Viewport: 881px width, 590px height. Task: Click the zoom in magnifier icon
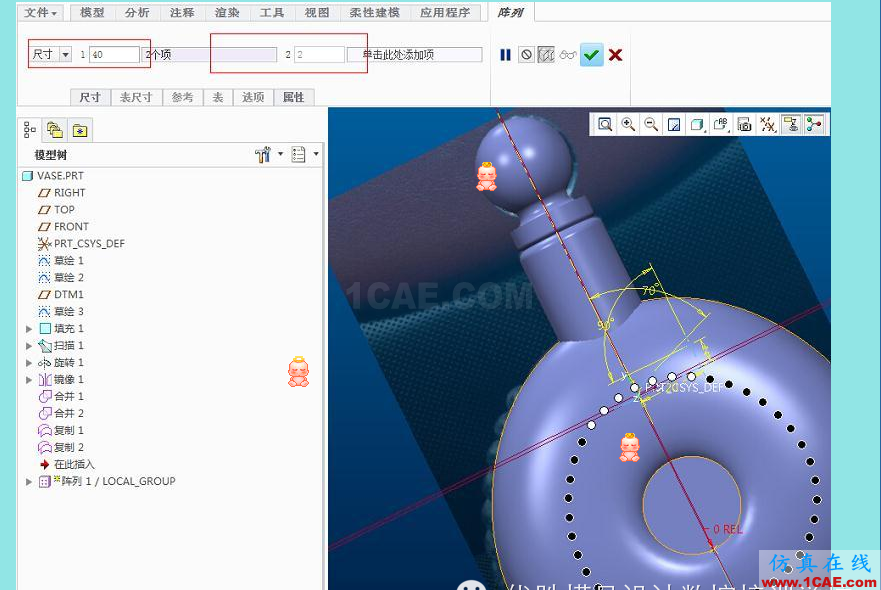(628, 124)
